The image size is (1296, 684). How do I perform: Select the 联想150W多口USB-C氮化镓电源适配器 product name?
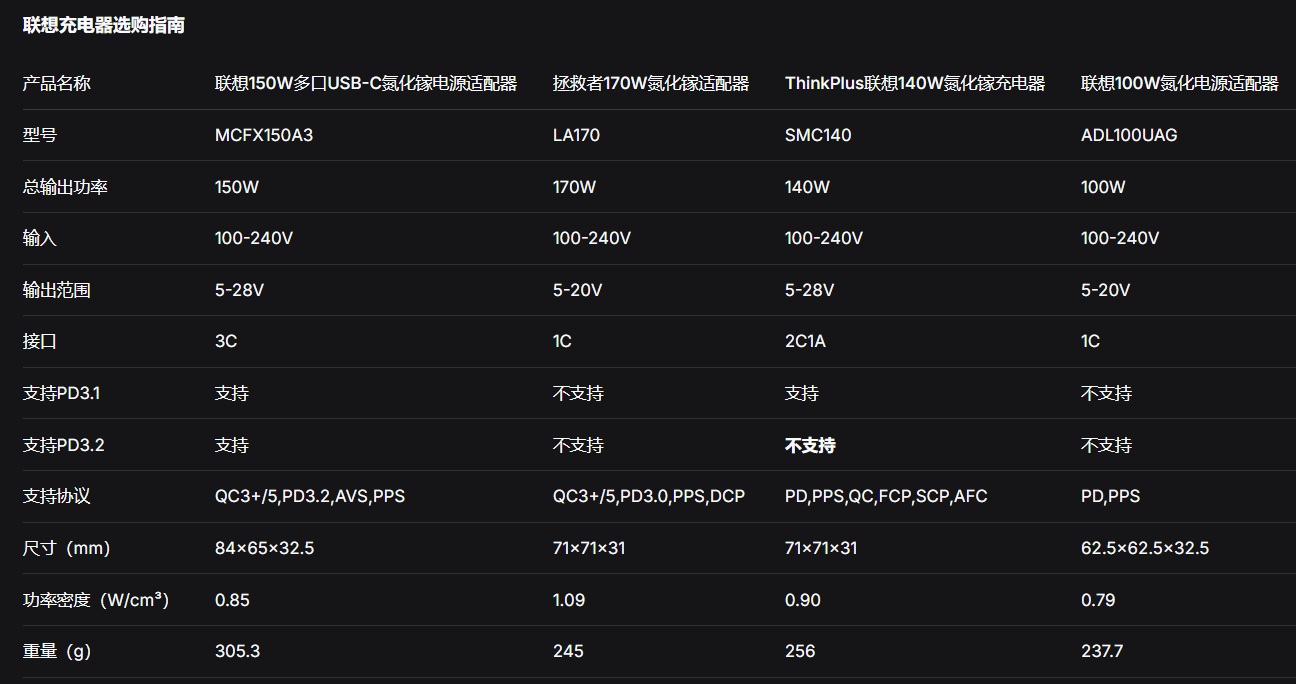click(366, 83)
